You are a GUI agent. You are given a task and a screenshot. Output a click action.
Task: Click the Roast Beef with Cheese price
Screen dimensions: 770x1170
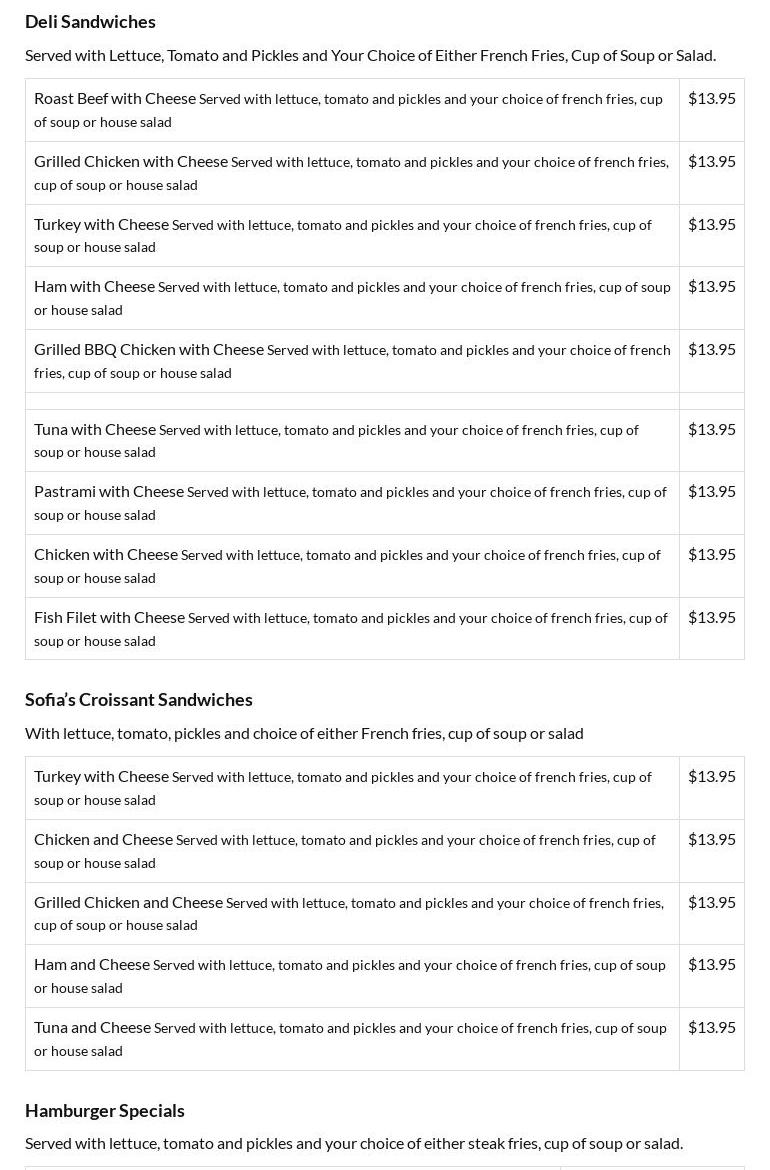coord(711,99)
